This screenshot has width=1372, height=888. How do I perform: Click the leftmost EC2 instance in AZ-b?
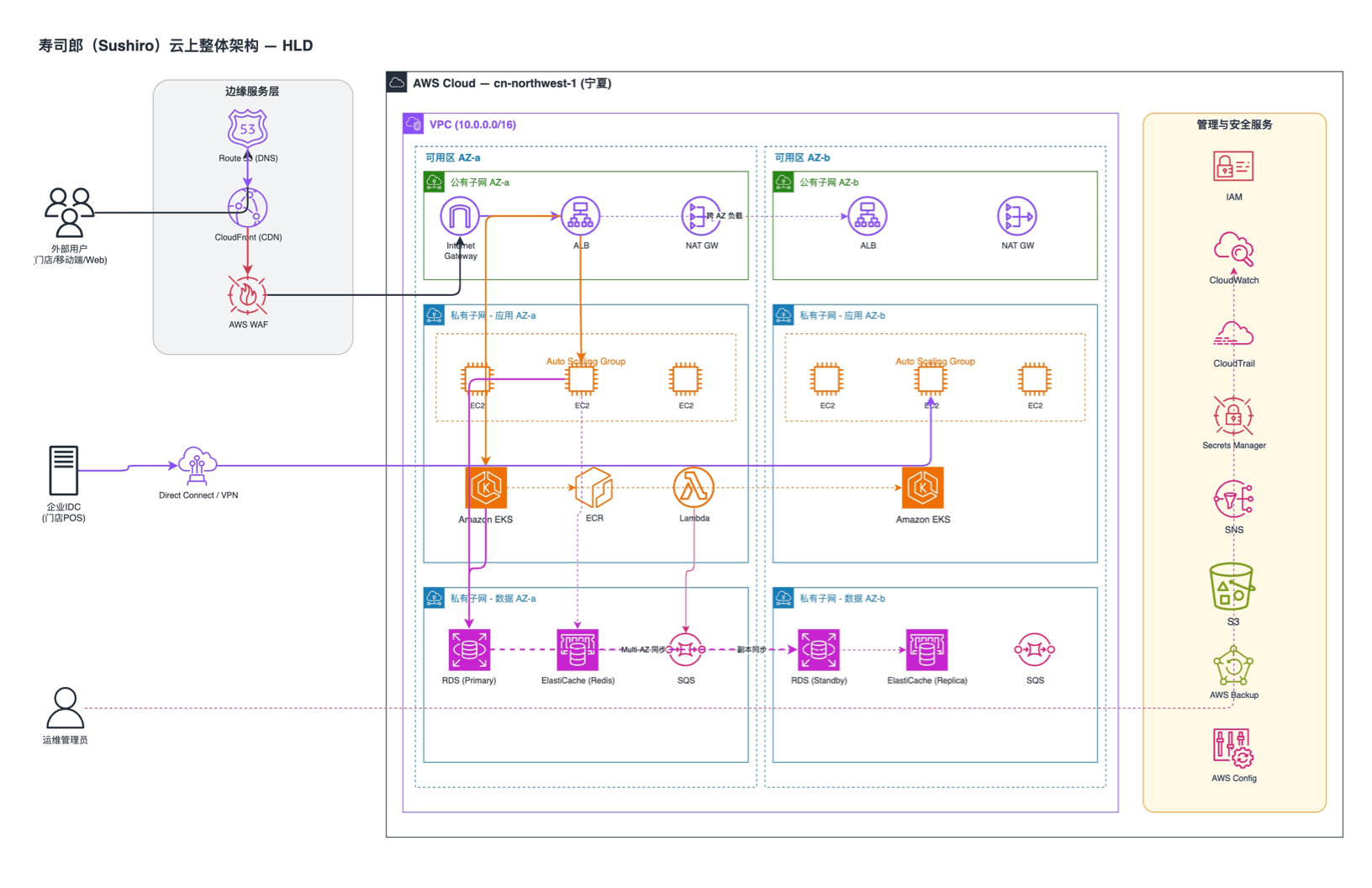point(826,379)
